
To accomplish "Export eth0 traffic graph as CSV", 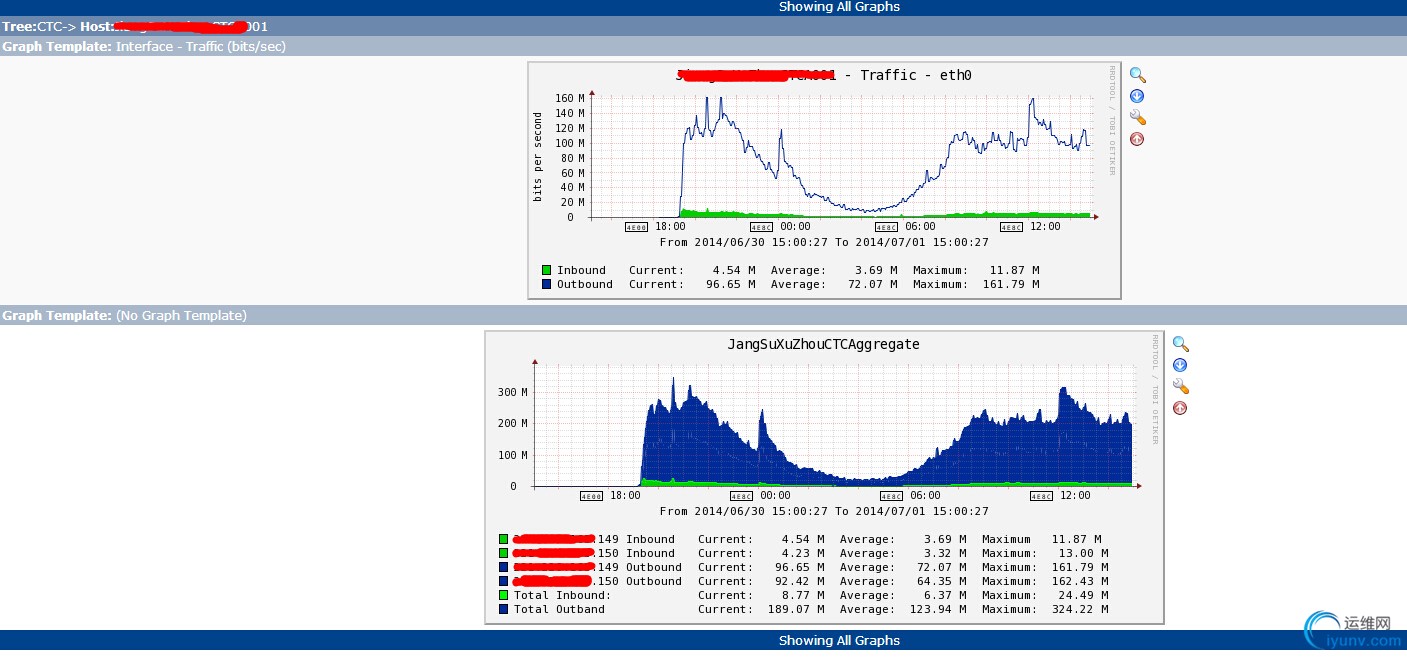I will click(x=1137, y=96).
